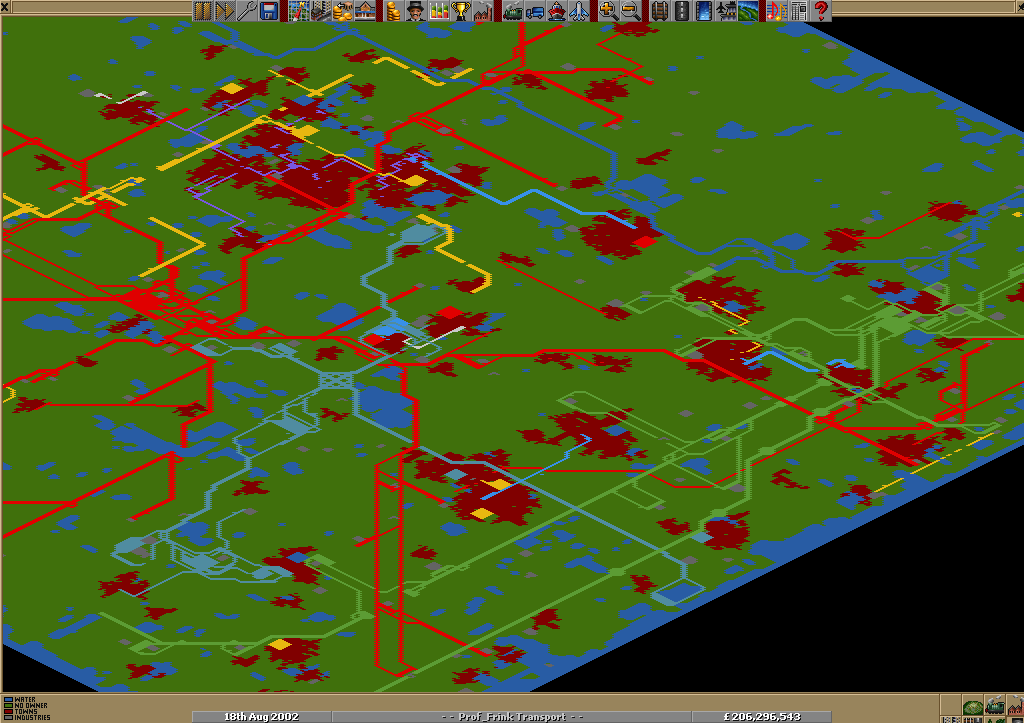
Task: Zoom in the view
Action: click(607, 10)
